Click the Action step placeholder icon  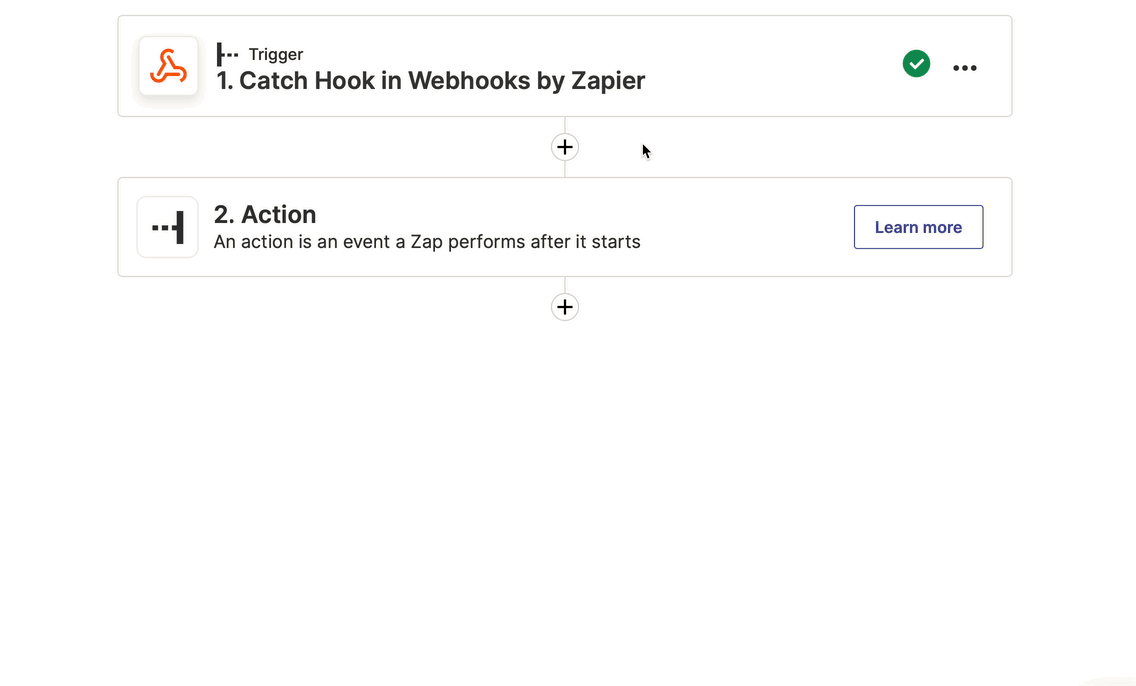tap(168, 227)
